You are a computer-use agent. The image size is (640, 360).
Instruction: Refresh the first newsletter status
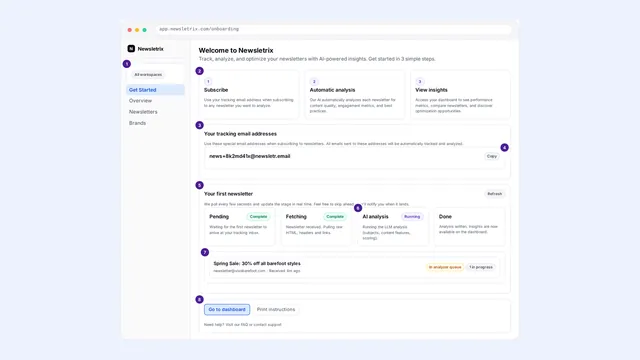tap(494, 194)
